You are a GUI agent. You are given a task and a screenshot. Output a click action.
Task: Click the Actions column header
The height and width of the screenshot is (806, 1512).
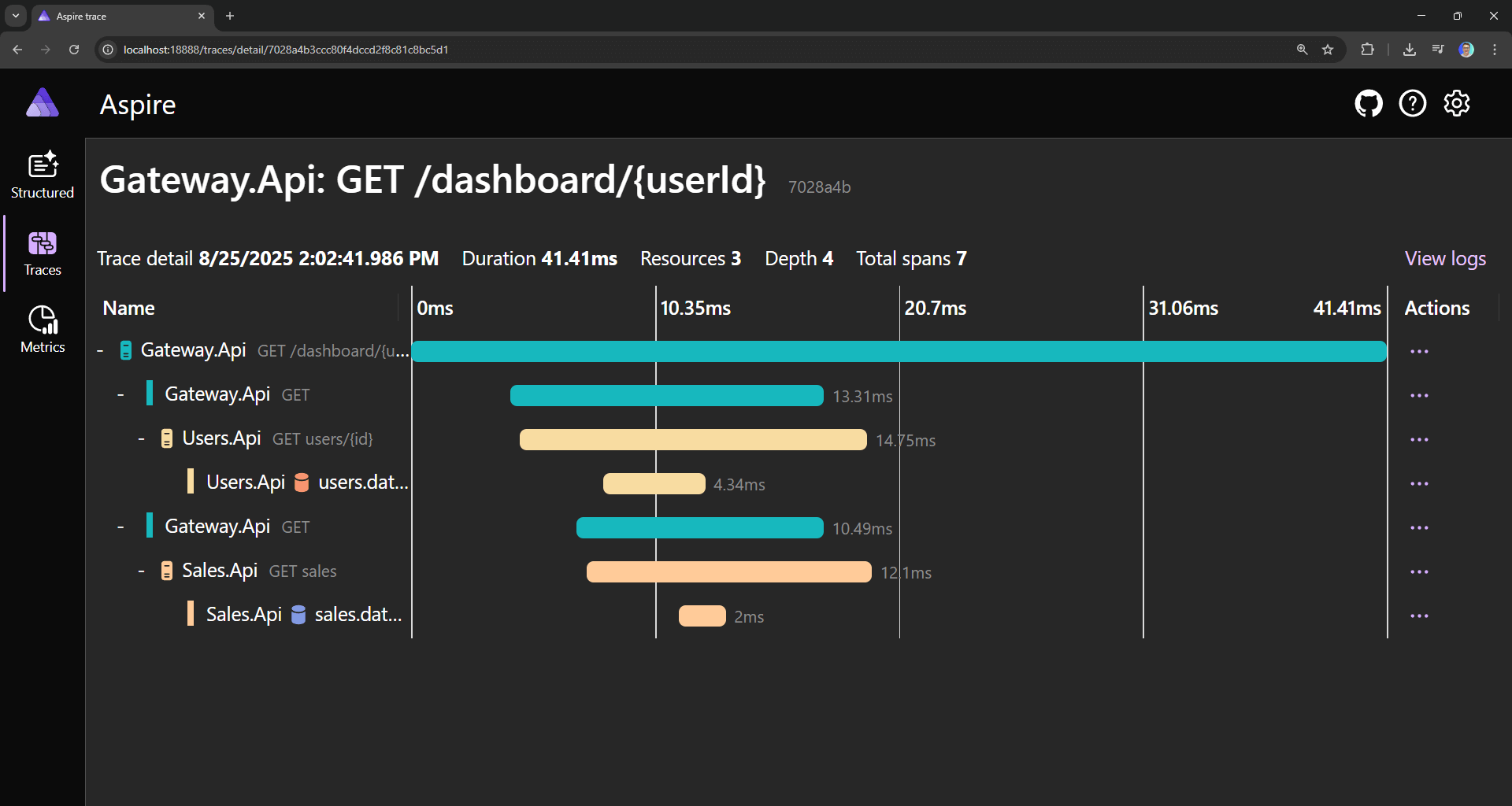coord(1437,309)
